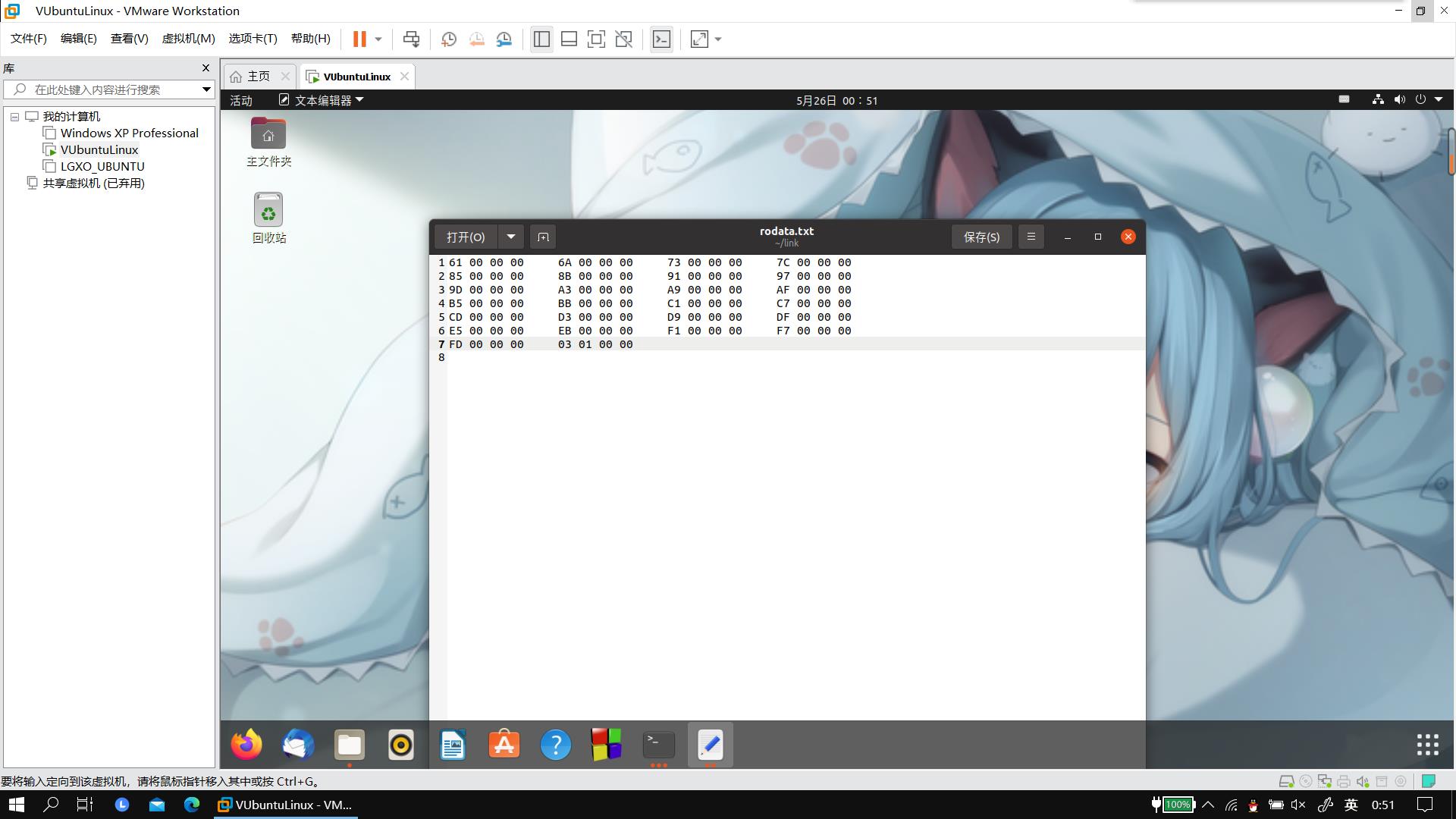Open the 文件(F) menu
Screen dimensions: 1456x819
coord(29,39)
